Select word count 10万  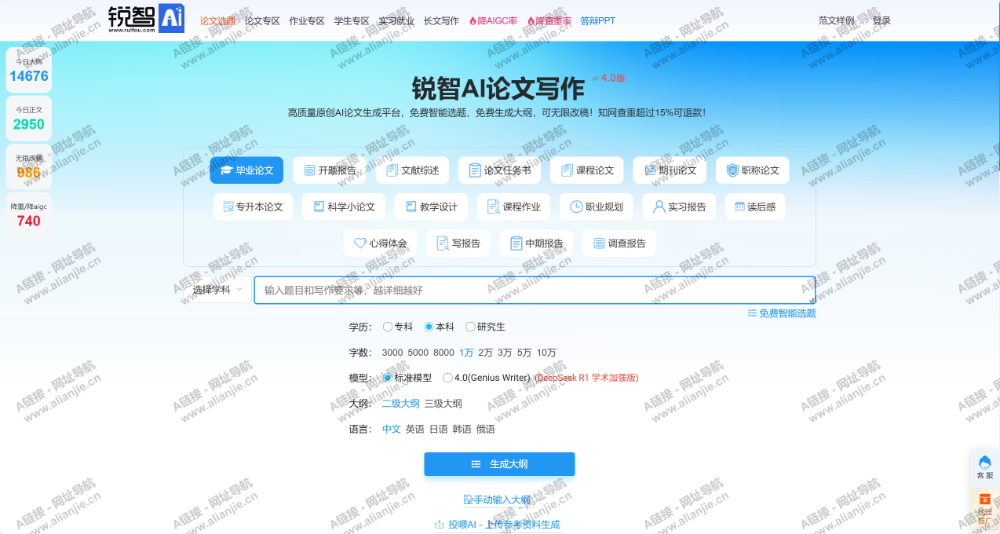coord(546,352)
